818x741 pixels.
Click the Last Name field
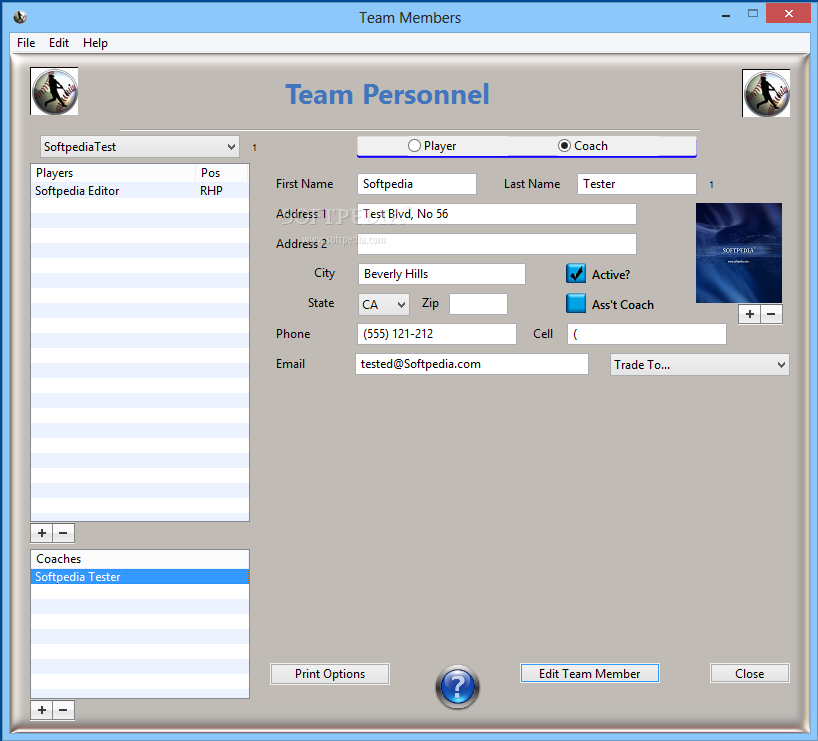(x=636, y=184)
